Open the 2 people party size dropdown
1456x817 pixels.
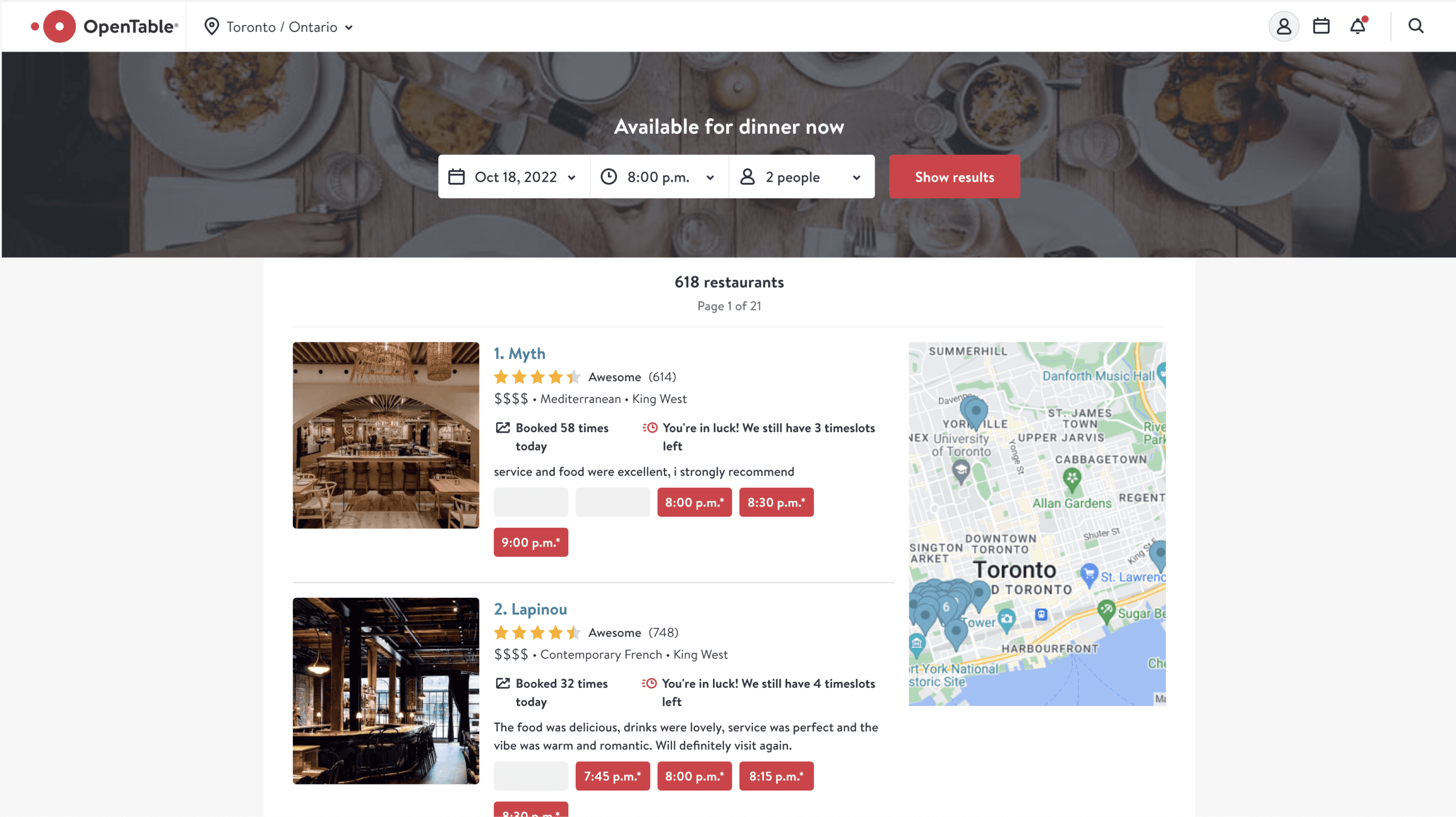pyautogui.click(x=802, y=177)
